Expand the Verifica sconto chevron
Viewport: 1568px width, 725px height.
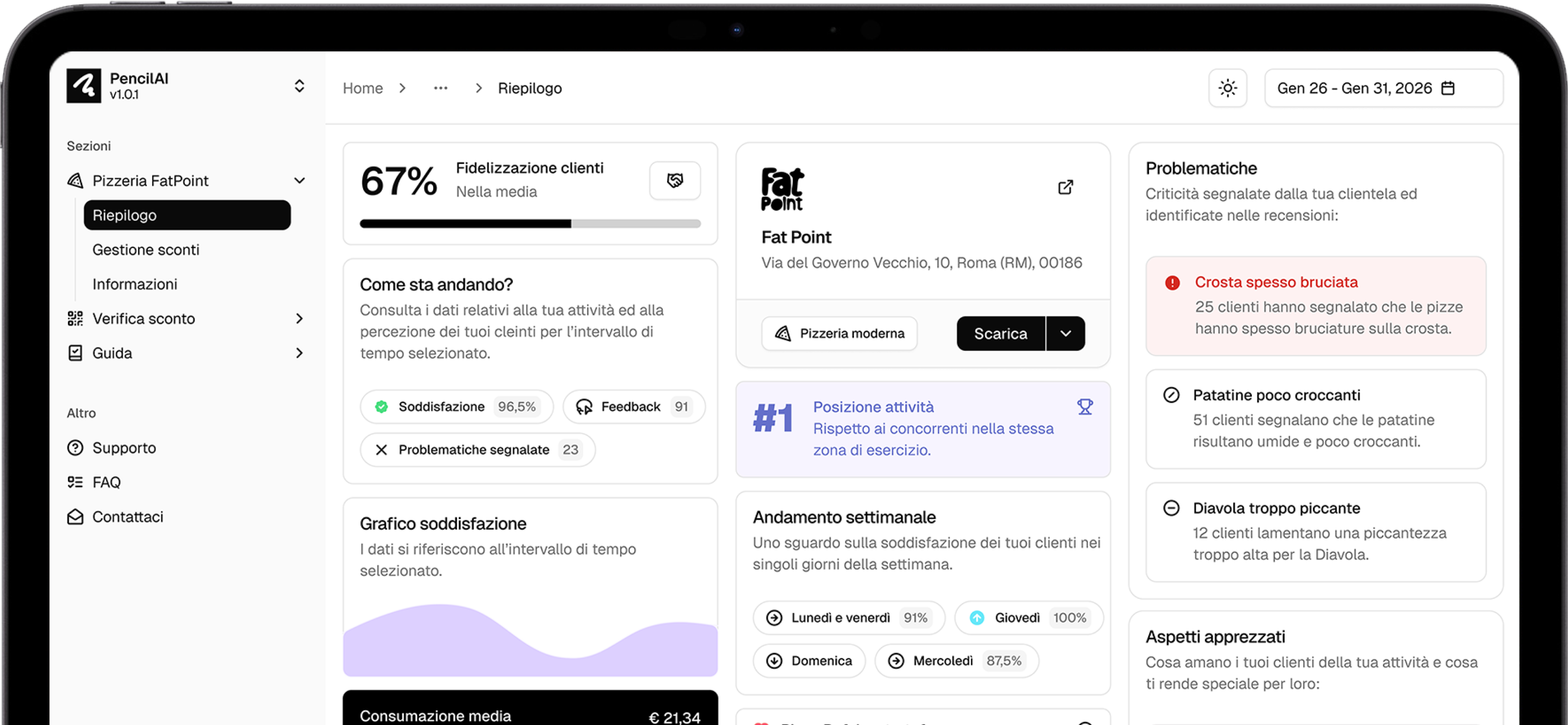pos(299,318)
